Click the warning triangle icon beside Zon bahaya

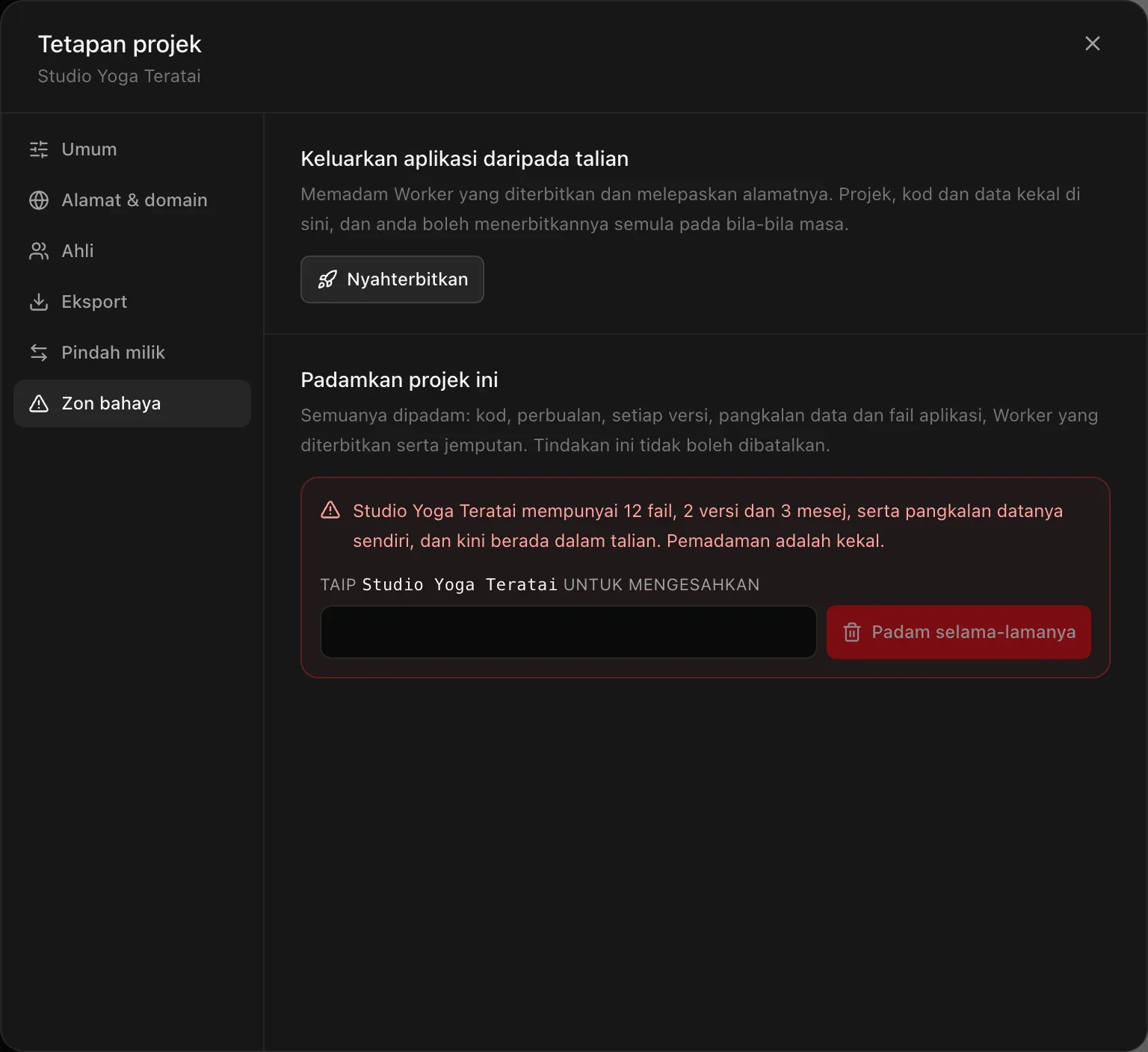point(39,403)
